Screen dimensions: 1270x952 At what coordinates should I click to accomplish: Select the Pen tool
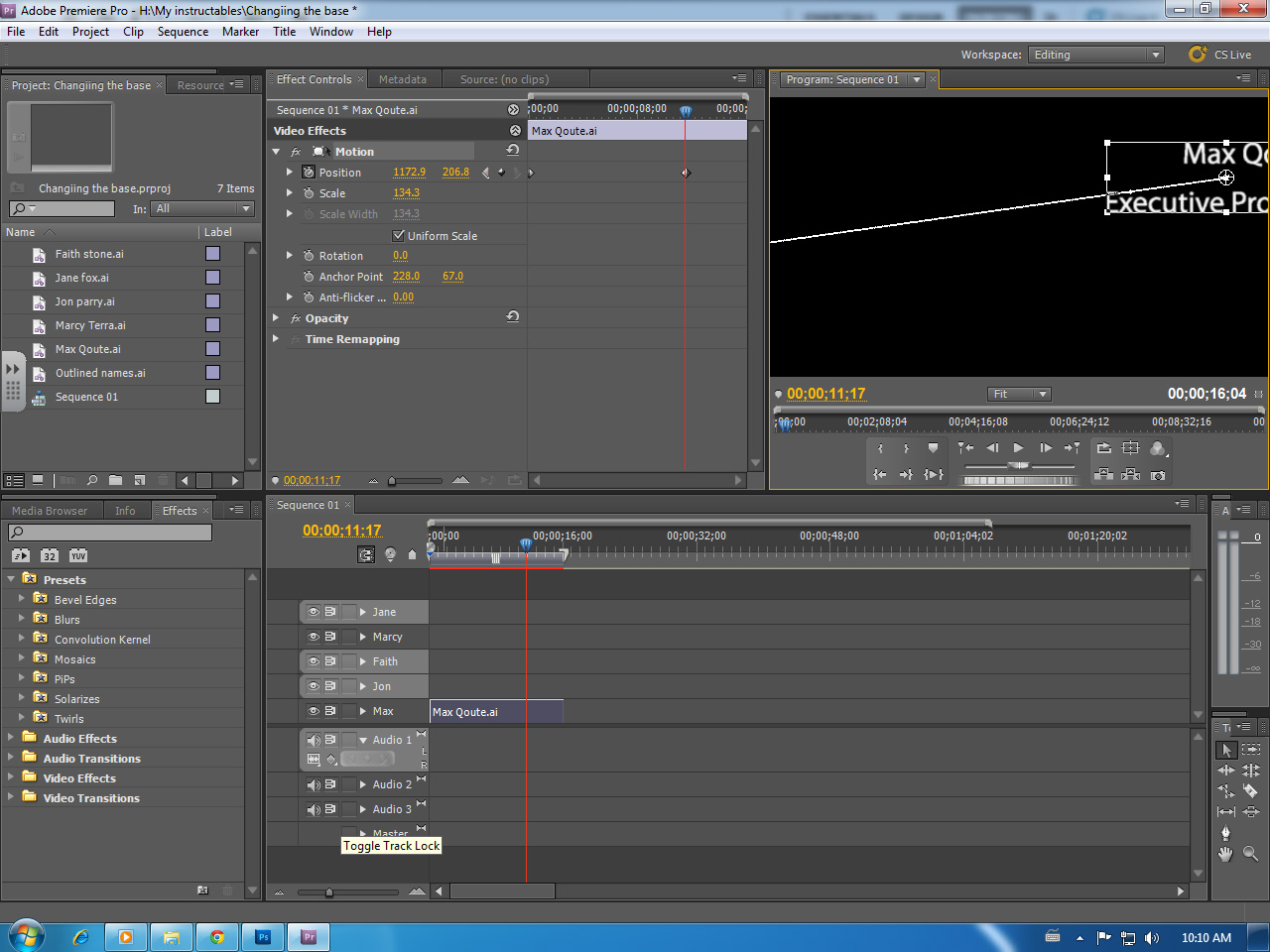coord(1226,832)
